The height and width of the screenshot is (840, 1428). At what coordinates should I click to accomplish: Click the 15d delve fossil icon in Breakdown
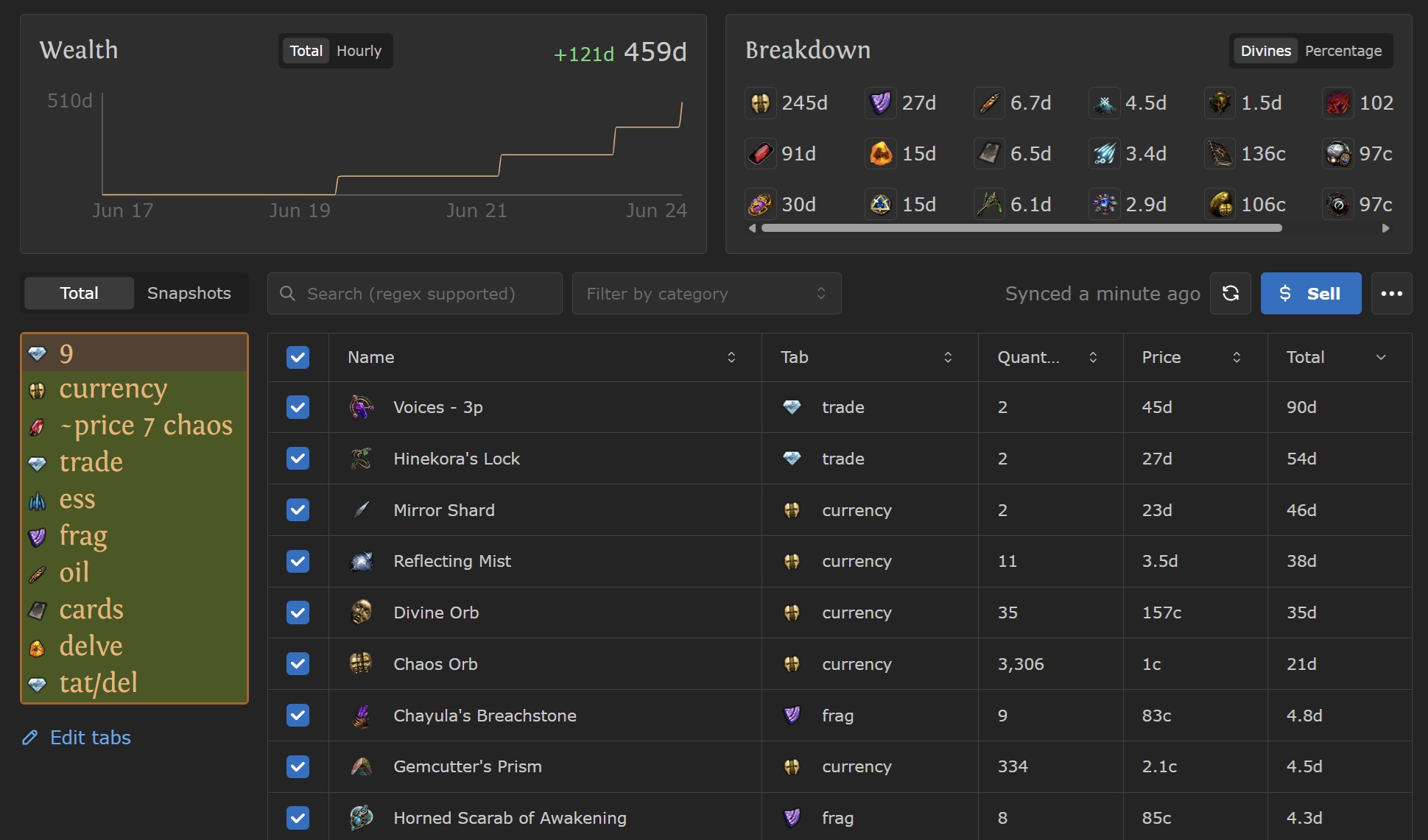point(880,154)
